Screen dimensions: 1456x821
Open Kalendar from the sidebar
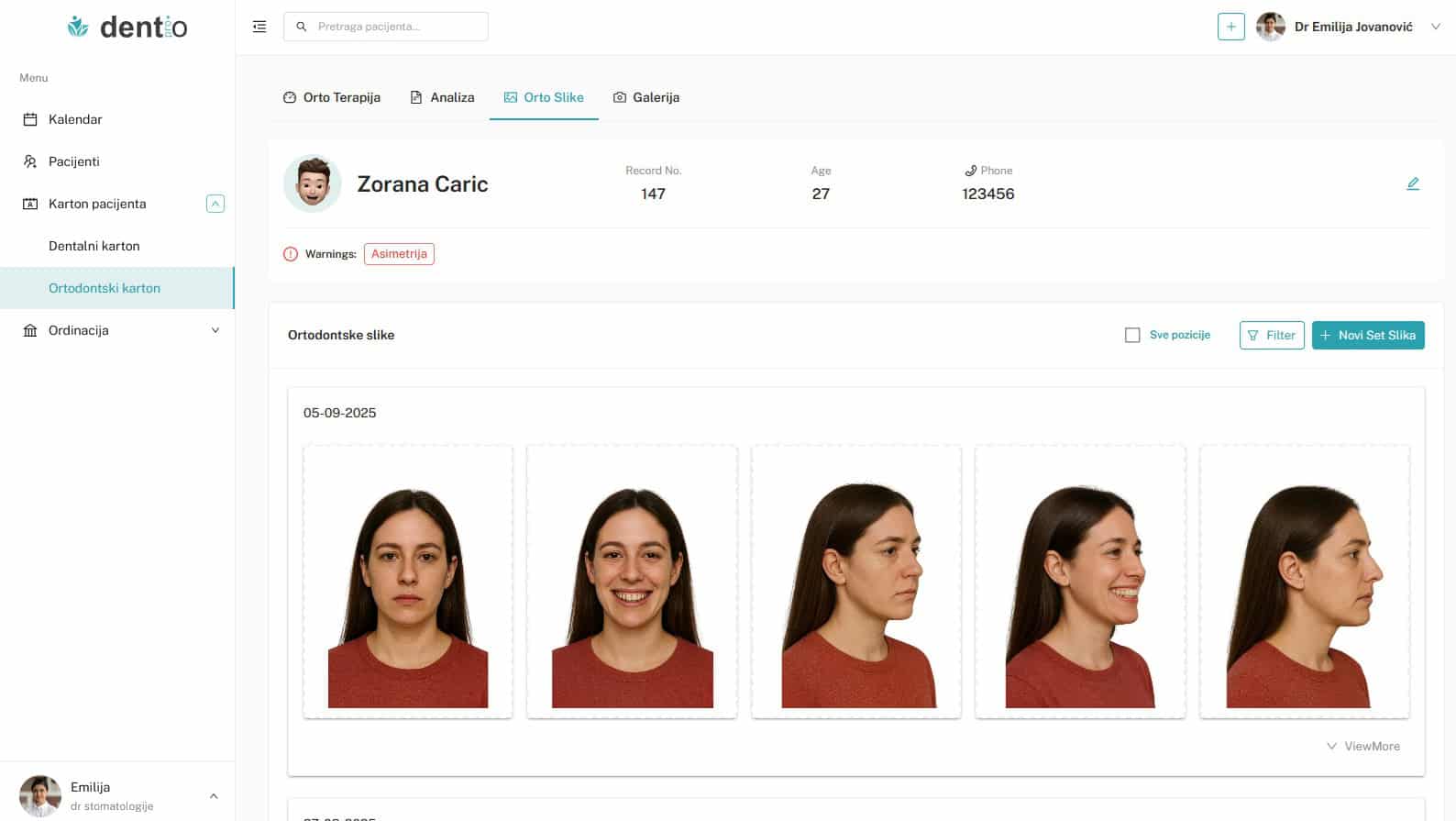click(x=75, y=119)
